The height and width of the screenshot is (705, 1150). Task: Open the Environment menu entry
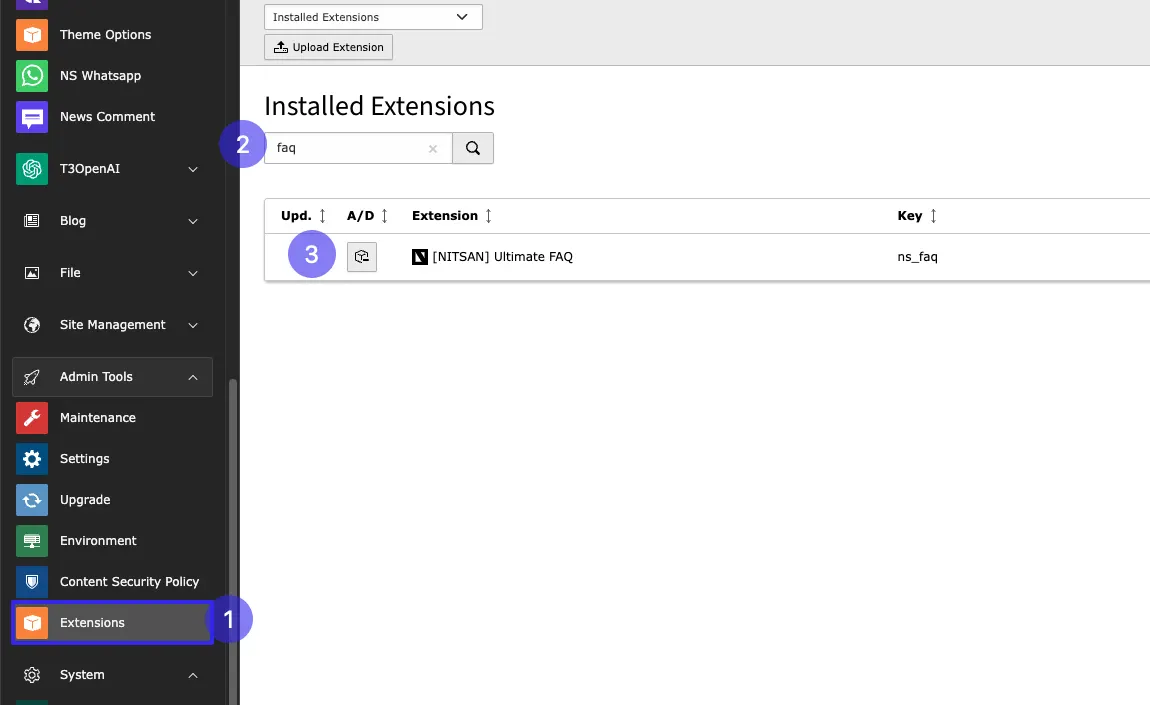[98, 541]
